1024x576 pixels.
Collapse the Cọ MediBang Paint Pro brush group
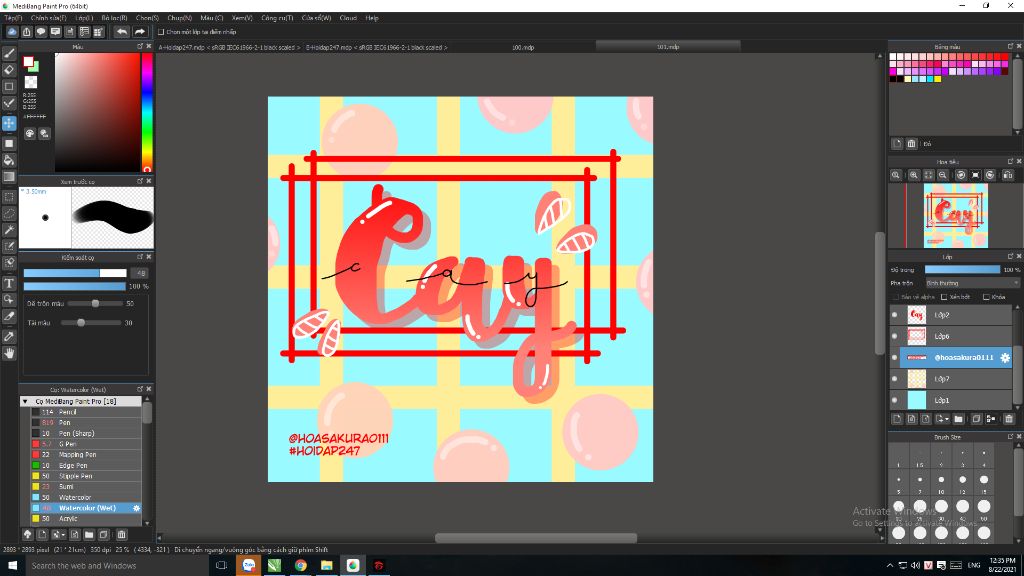point(25,401)
